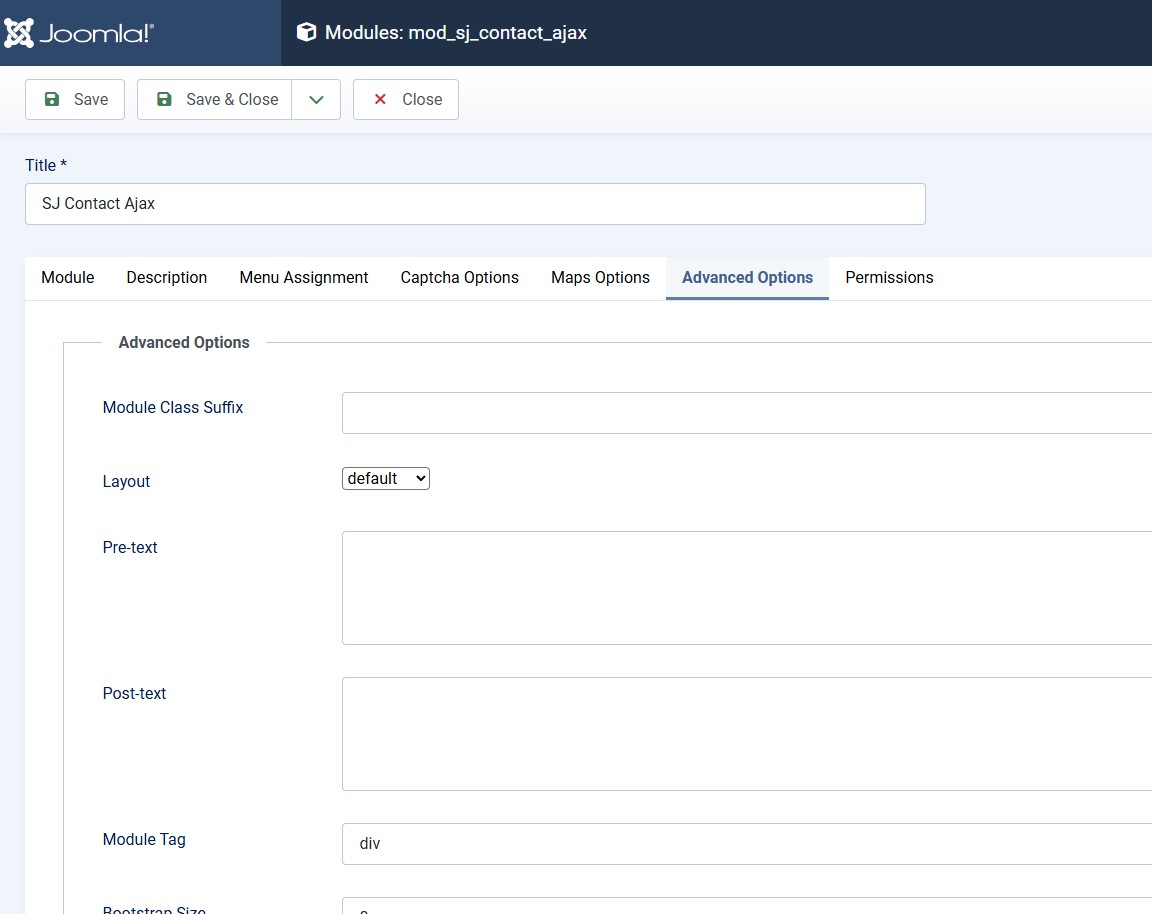Screen dimensions: 1152x914
Task: Click the module cube icon beside title
Action: [x=306, y=33]
